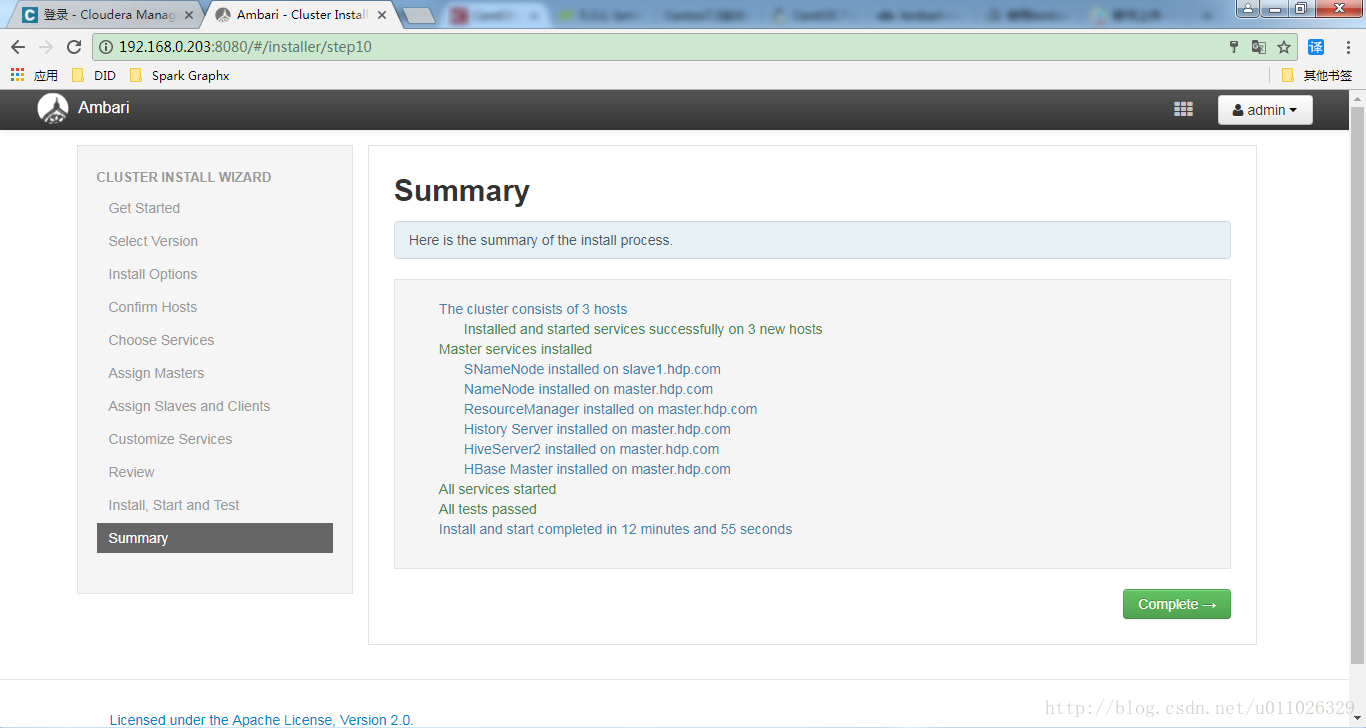Go to the Install Options wizard step
The height and width of the screenshot is (728, 1366).
153,274
